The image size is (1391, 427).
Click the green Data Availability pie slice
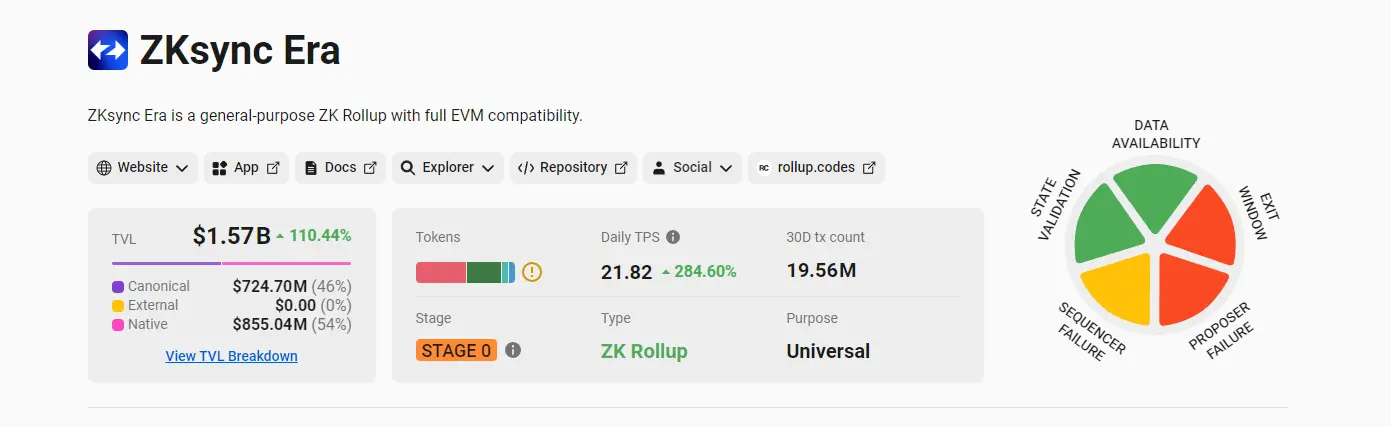tap(1155, 194)
